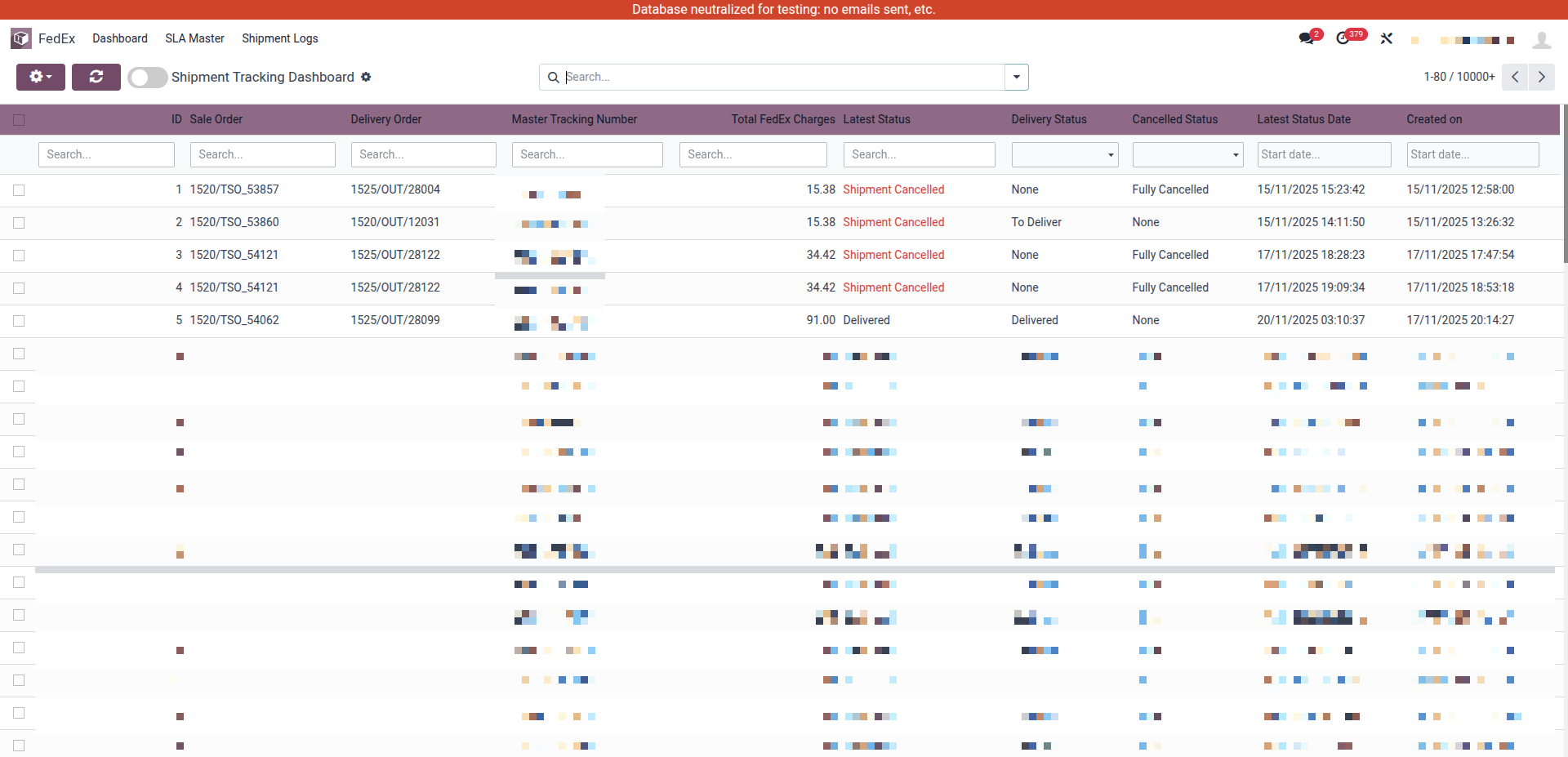The height and width of the screenshot is (757, 1568).
Task: Open the user avatar menu
Action: [1542, 39]
